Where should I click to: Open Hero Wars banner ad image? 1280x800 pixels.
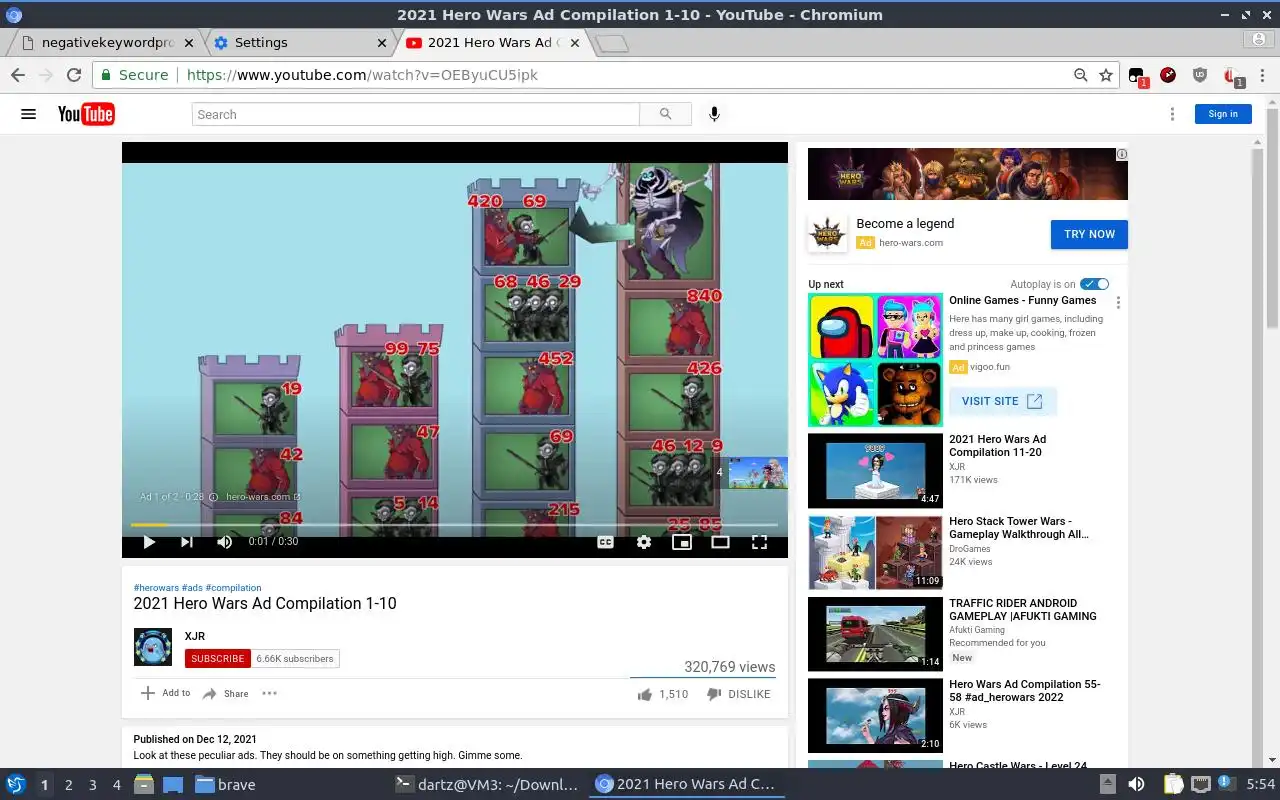[967, 174]
